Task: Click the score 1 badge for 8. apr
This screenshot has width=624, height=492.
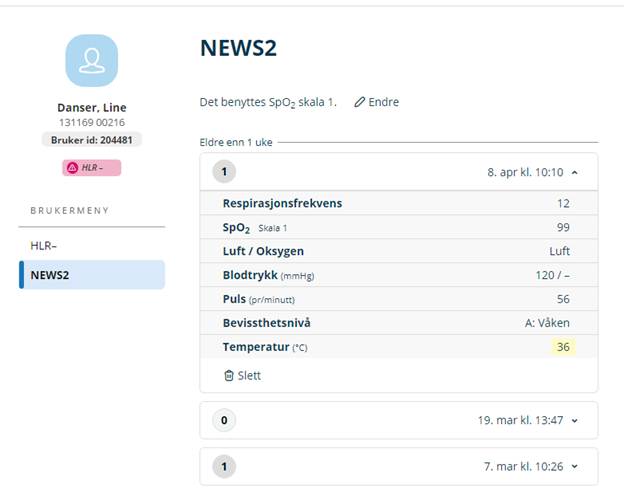Action: pyautogui.click(x=225, y=172)
